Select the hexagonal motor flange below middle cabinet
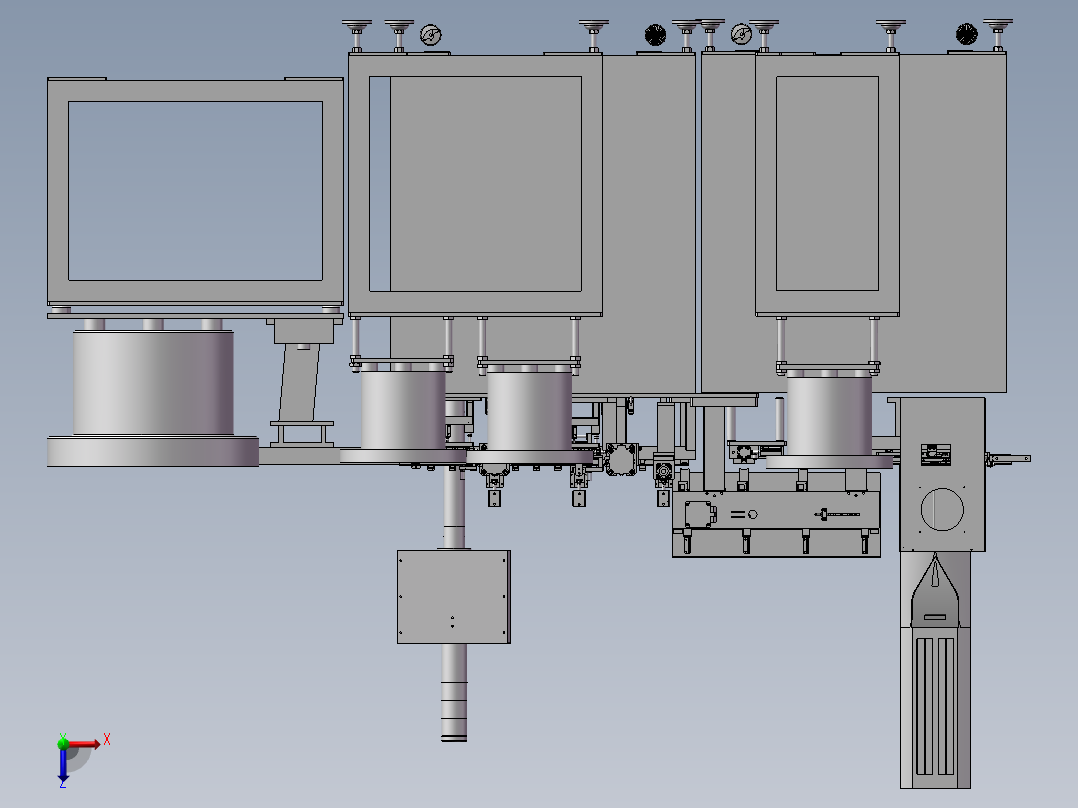 [x=622, y=459]
